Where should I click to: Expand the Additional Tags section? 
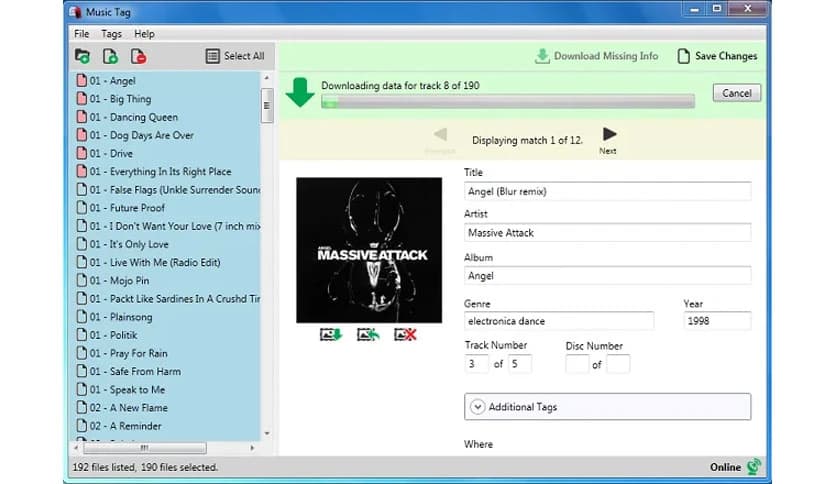point(608,407)
